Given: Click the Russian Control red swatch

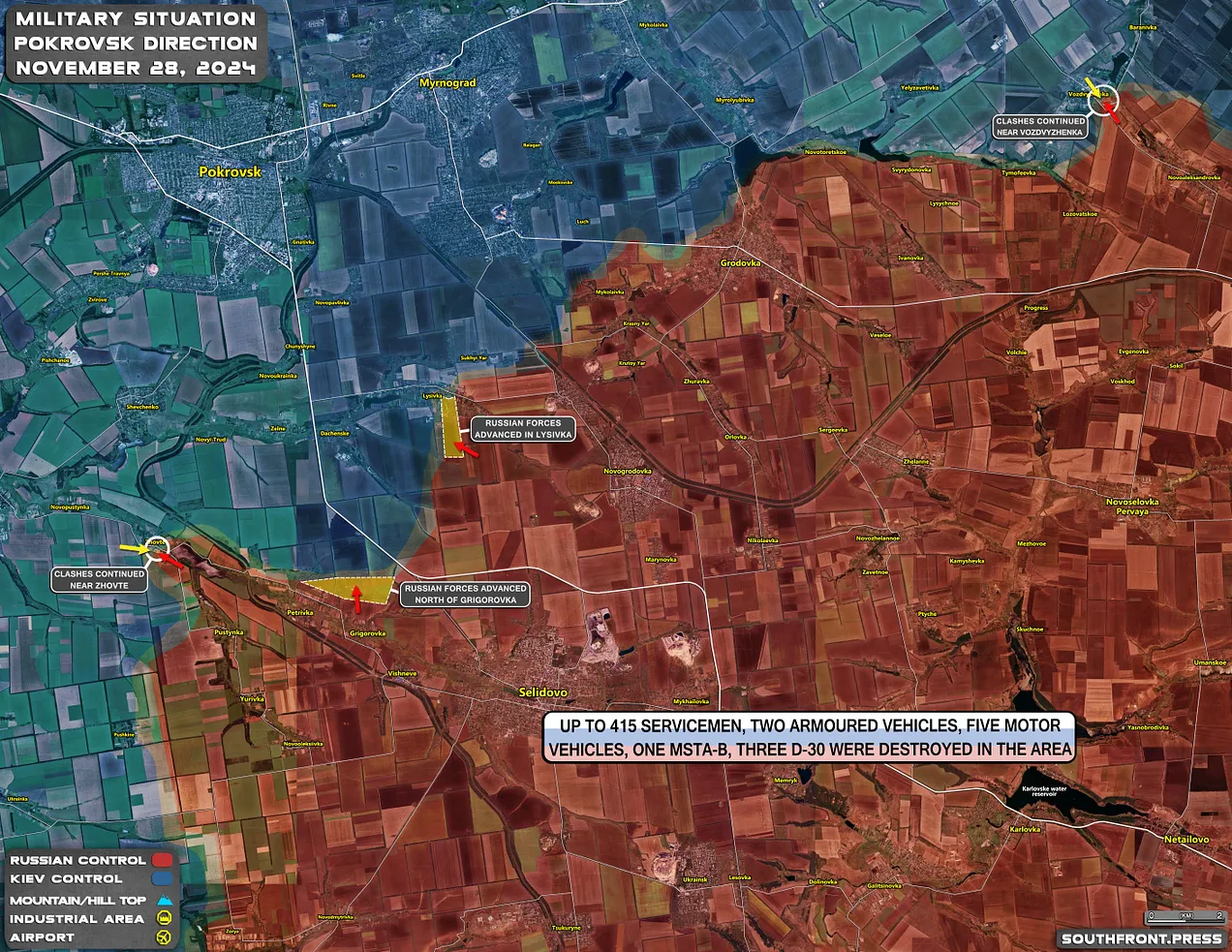Looking at the screenshot, I should click(x=162, y=860).
